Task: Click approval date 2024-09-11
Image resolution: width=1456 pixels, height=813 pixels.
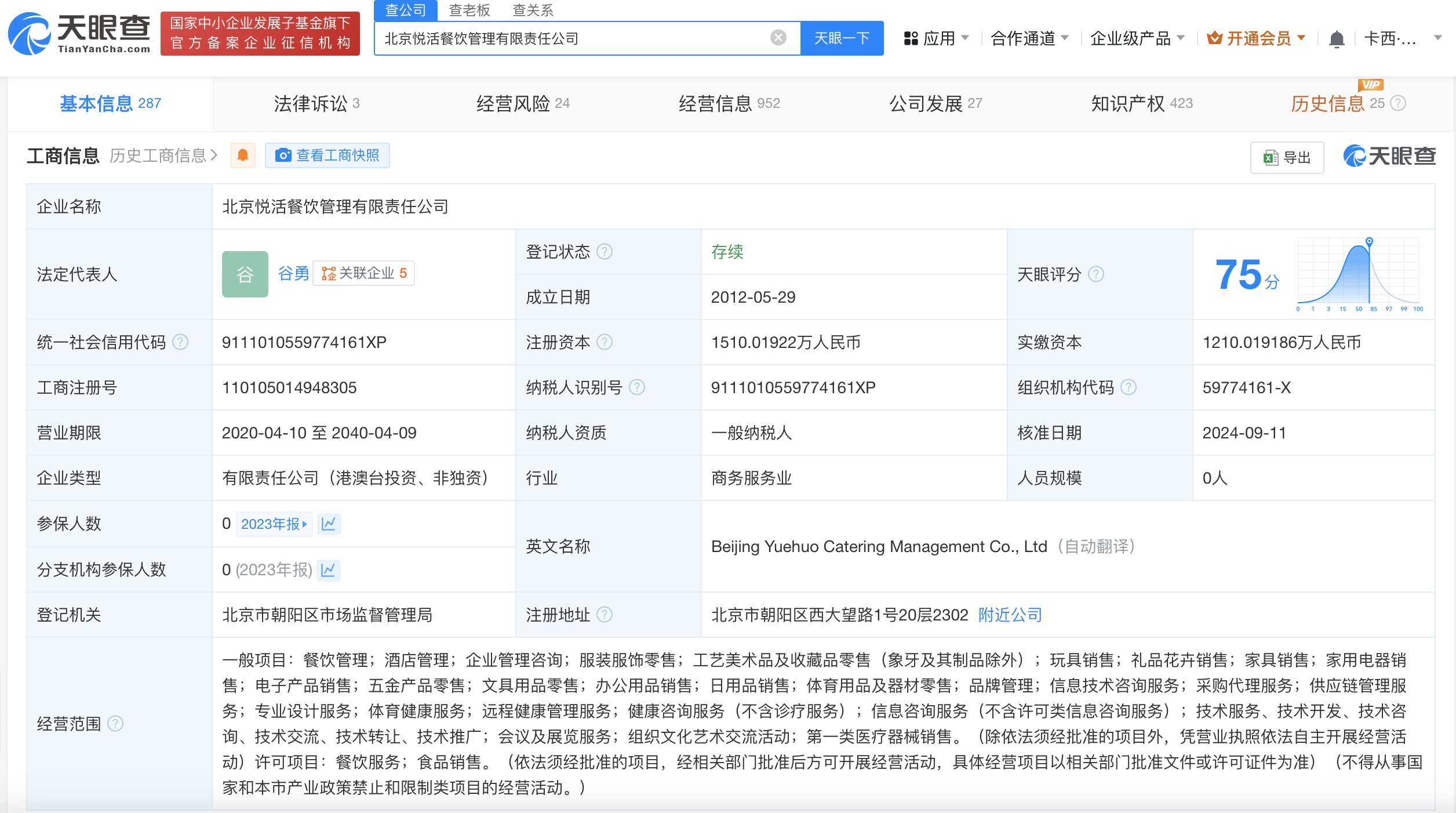Action: click(x=1244, y=433)
